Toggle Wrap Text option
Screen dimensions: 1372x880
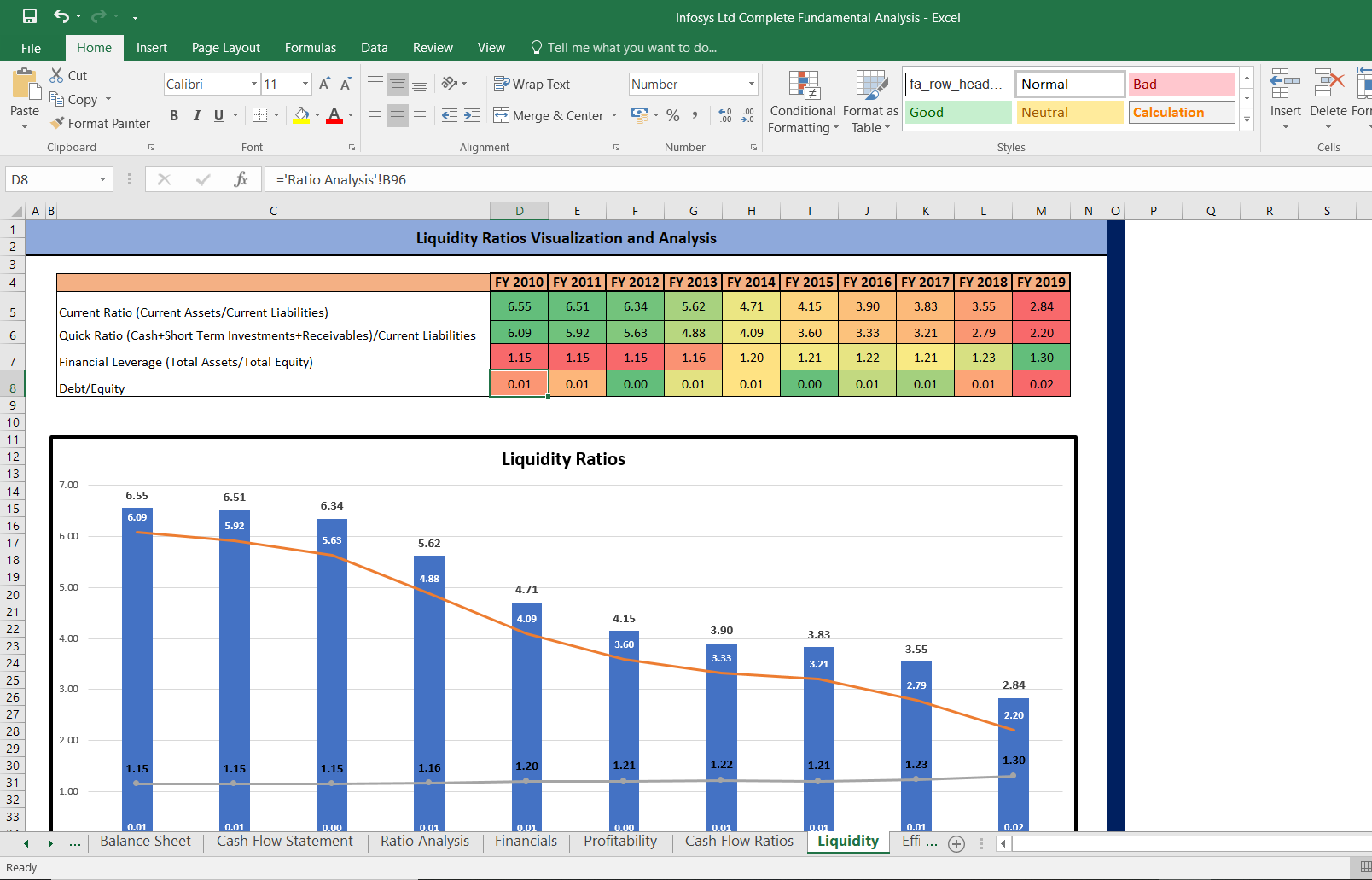pyautogui.click(x=532, y=84)
